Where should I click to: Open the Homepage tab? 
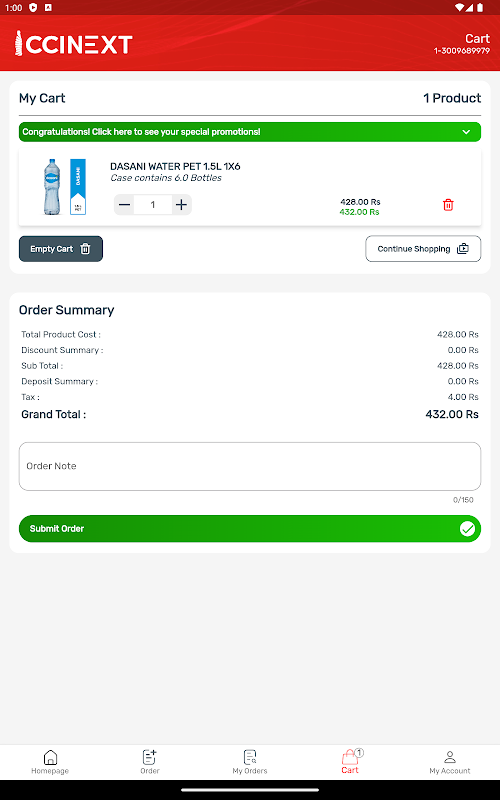click(50, 762)
